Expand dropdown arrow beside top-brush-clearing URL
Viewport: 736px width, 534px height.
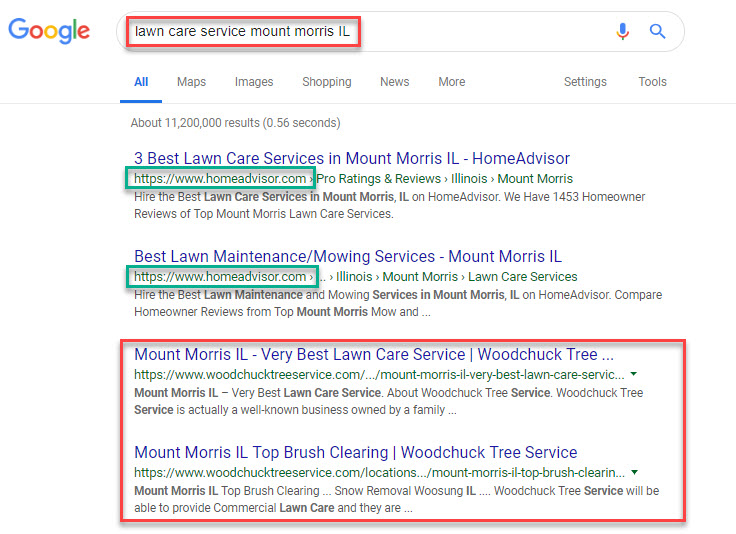634,472
